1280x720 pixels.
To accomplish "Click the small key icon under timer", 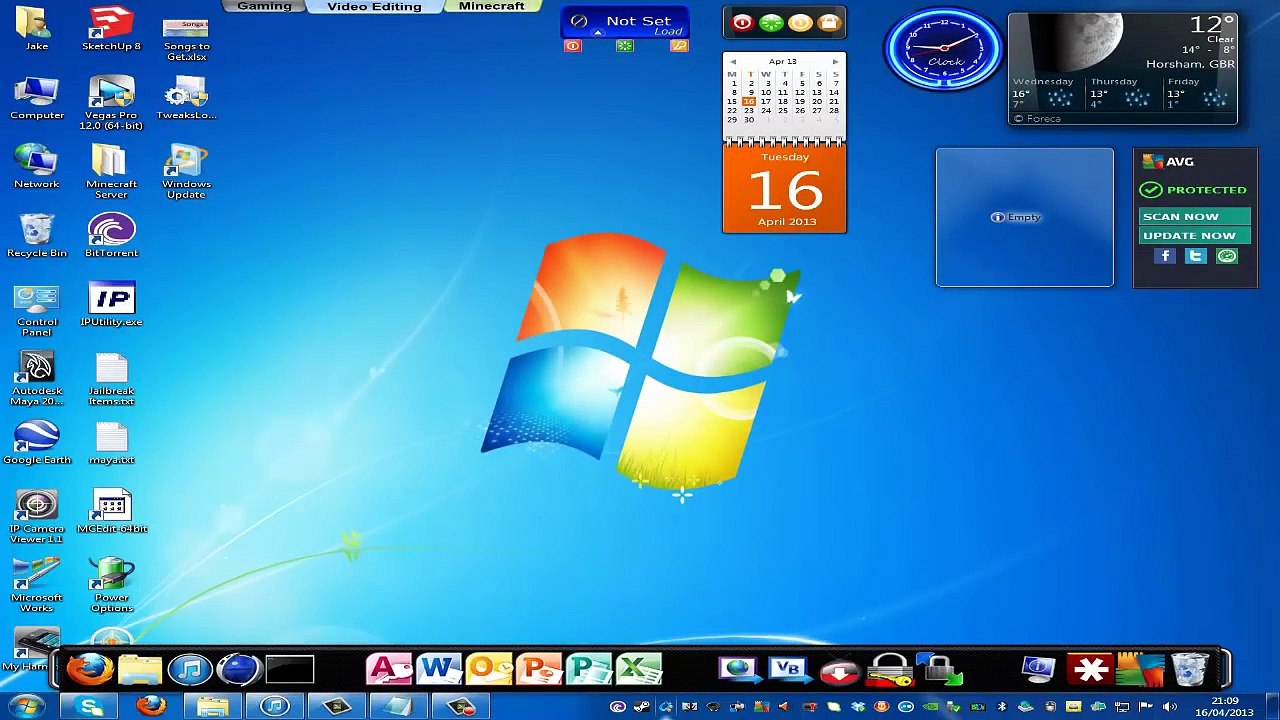I will coord(679,46).
